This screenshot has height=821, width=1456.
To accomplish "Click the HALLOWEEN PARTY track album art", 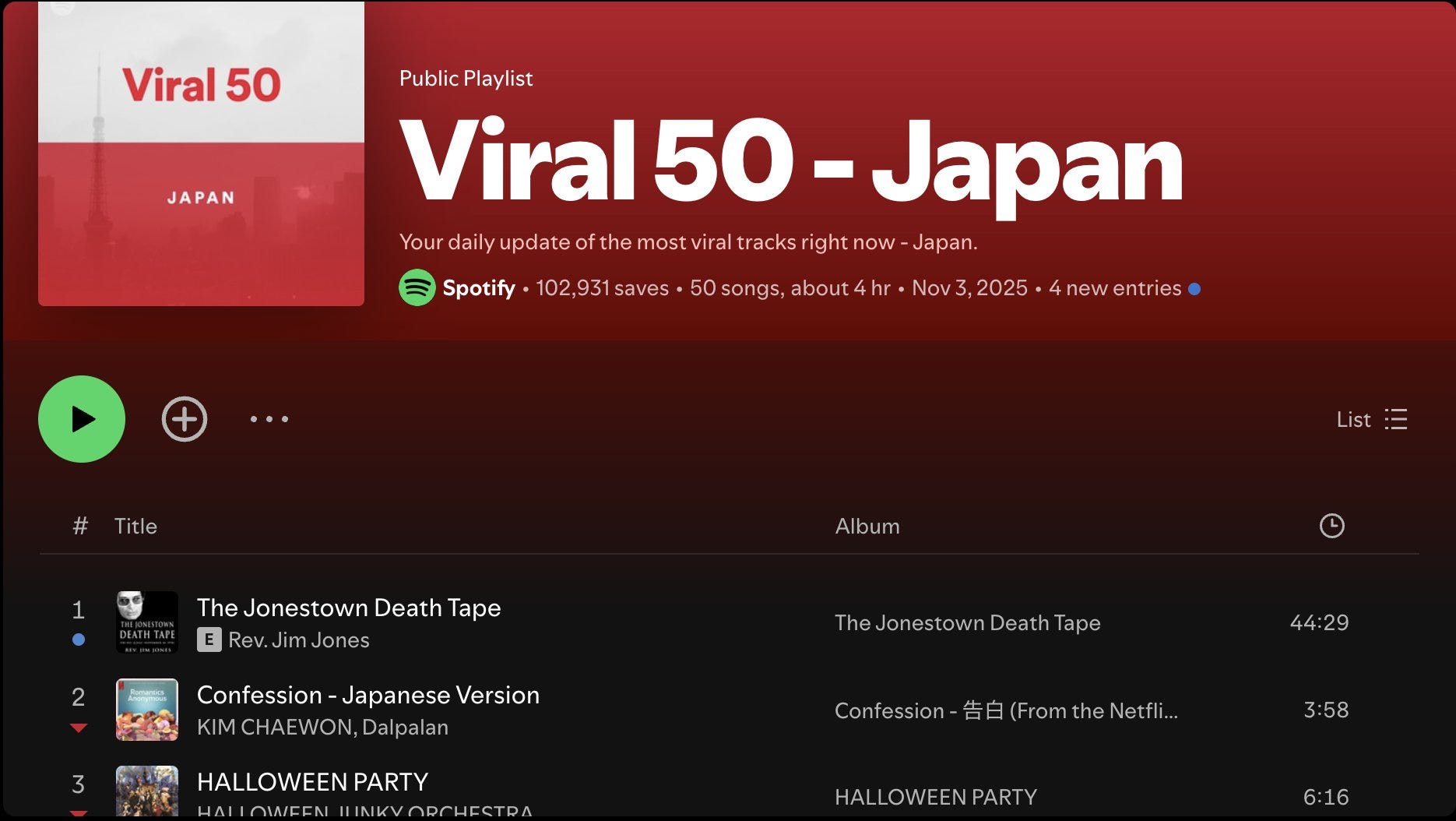I will (x=147, y=791).
